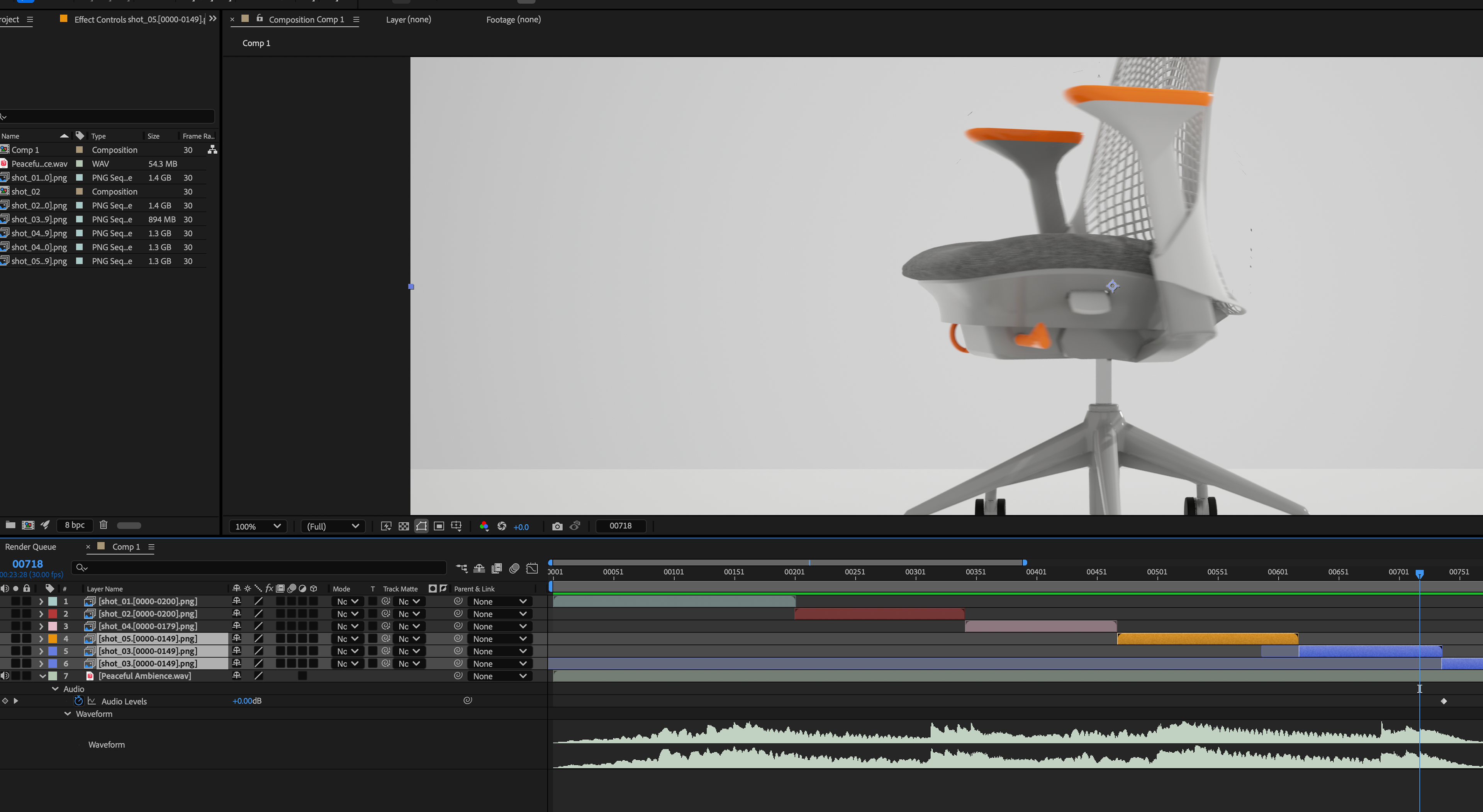Open the viewer magnification 100% dropdown

pyautogui.click(x=257, y=526)
